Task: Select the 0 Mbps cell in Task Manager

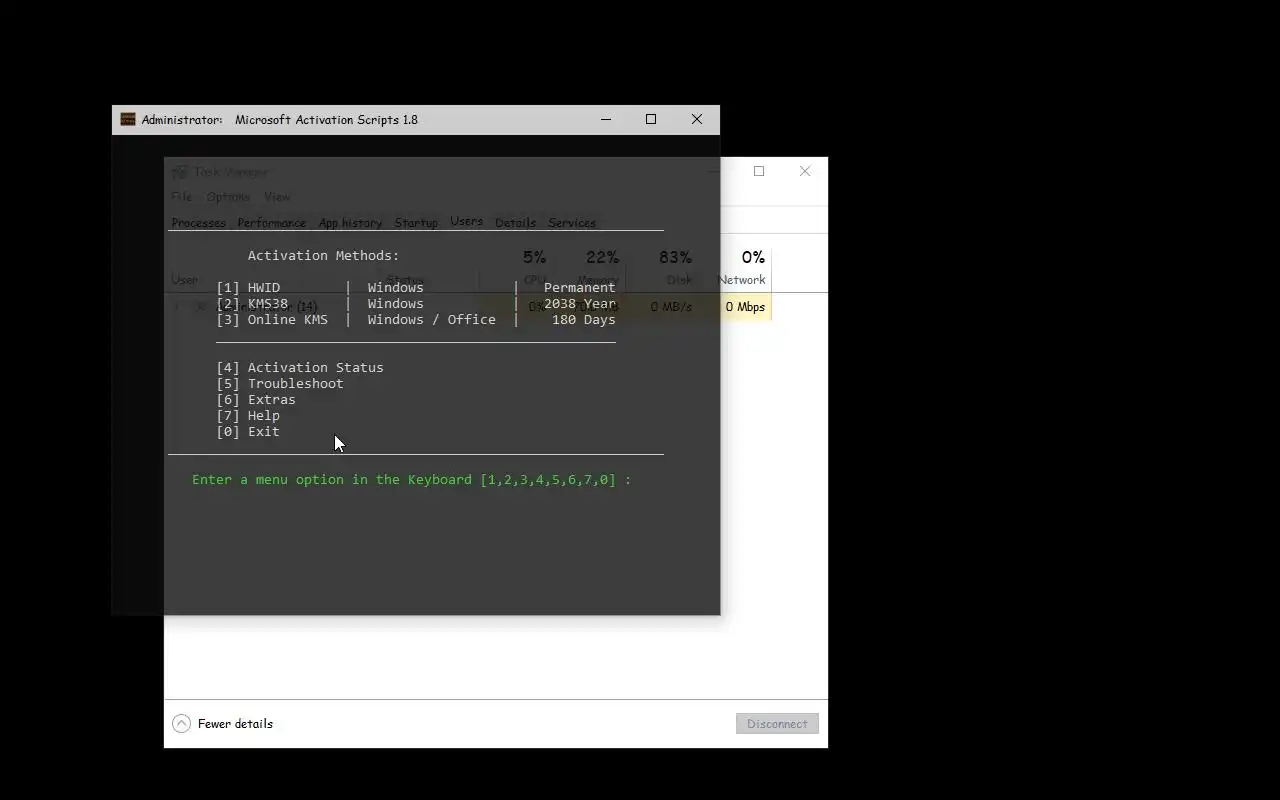Action: click(x=745, y=307)
